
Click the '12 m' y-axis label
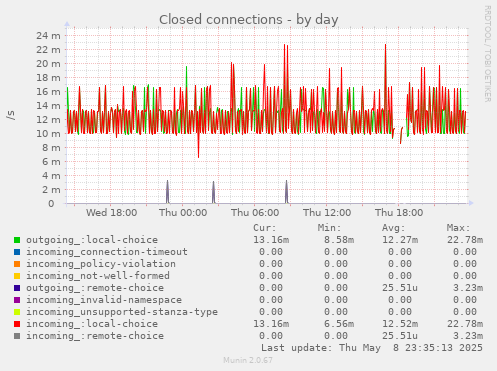pos(49,120)
